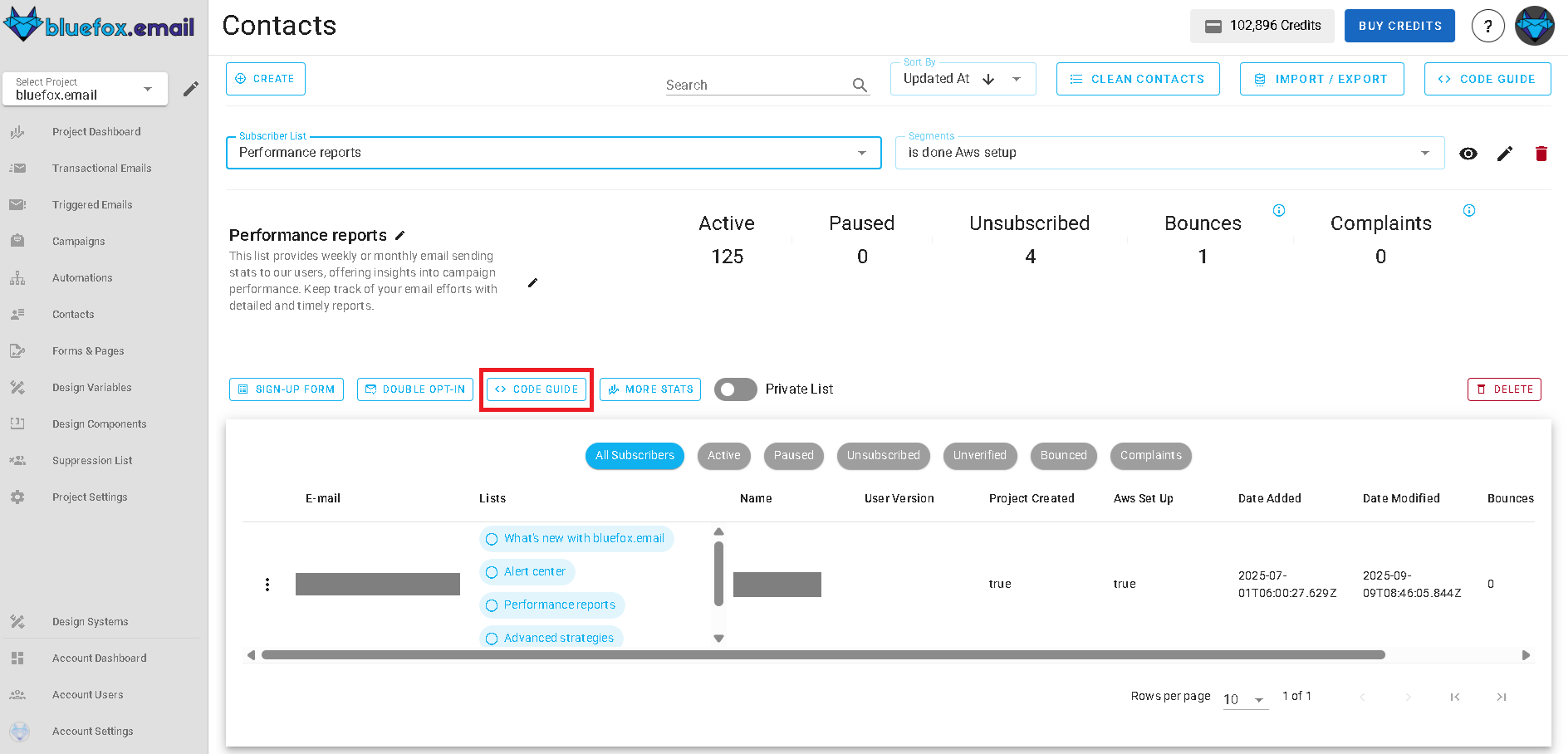Click the Automations sidebar icon
Screen dimensions: 1568x754
click(17, 278)
